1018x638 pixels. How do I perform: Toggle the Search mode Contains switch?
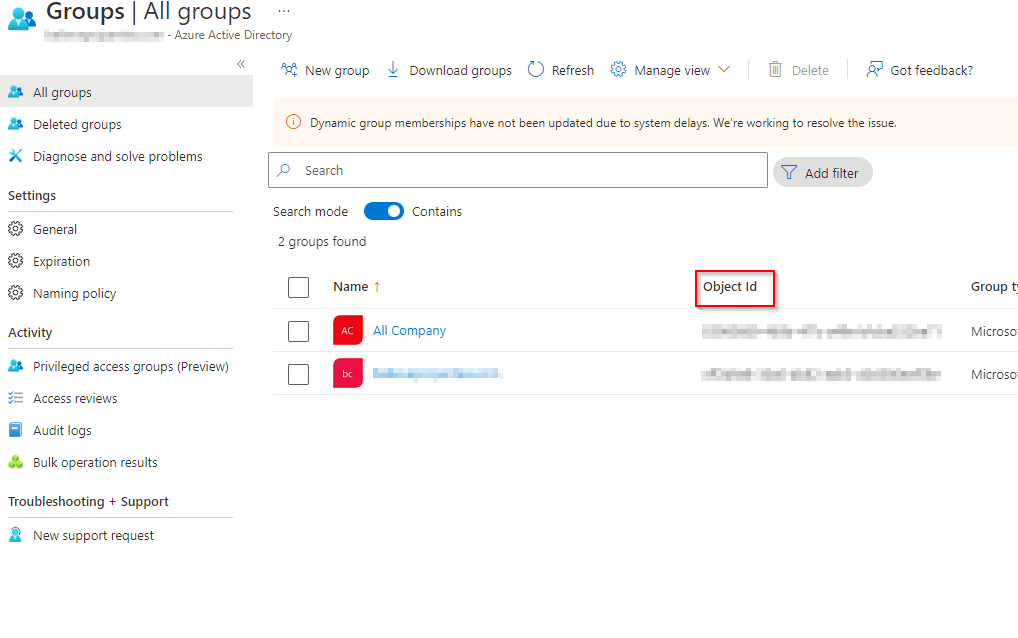(x=383, y=212)
